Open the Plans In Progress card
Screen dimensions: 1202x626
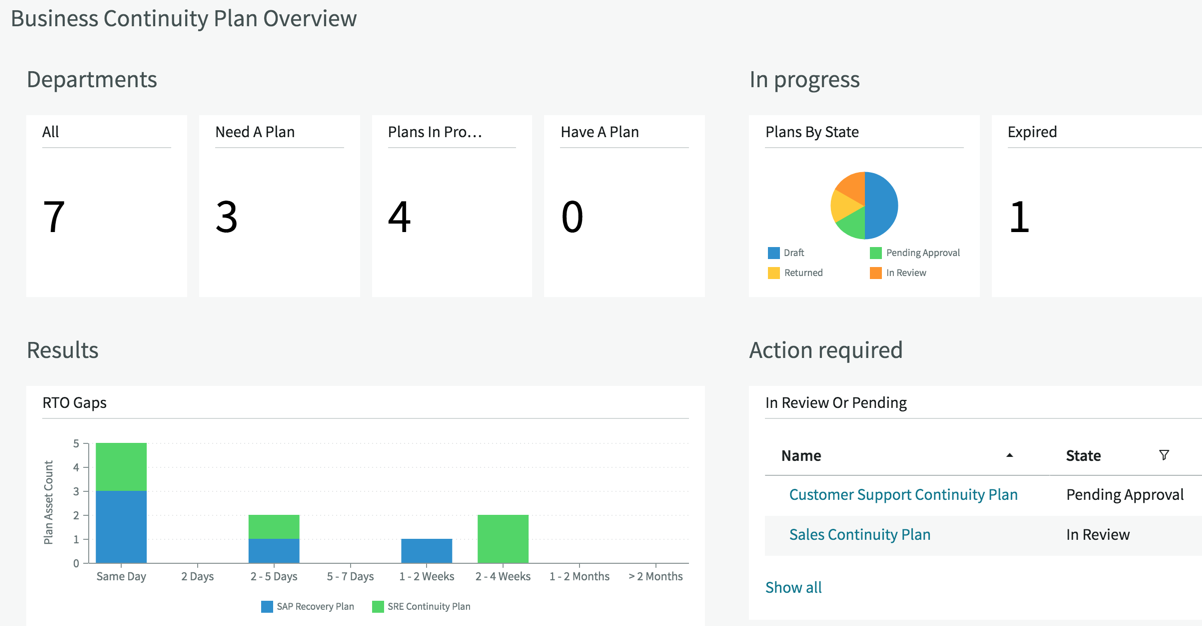[x=452, y=206]
